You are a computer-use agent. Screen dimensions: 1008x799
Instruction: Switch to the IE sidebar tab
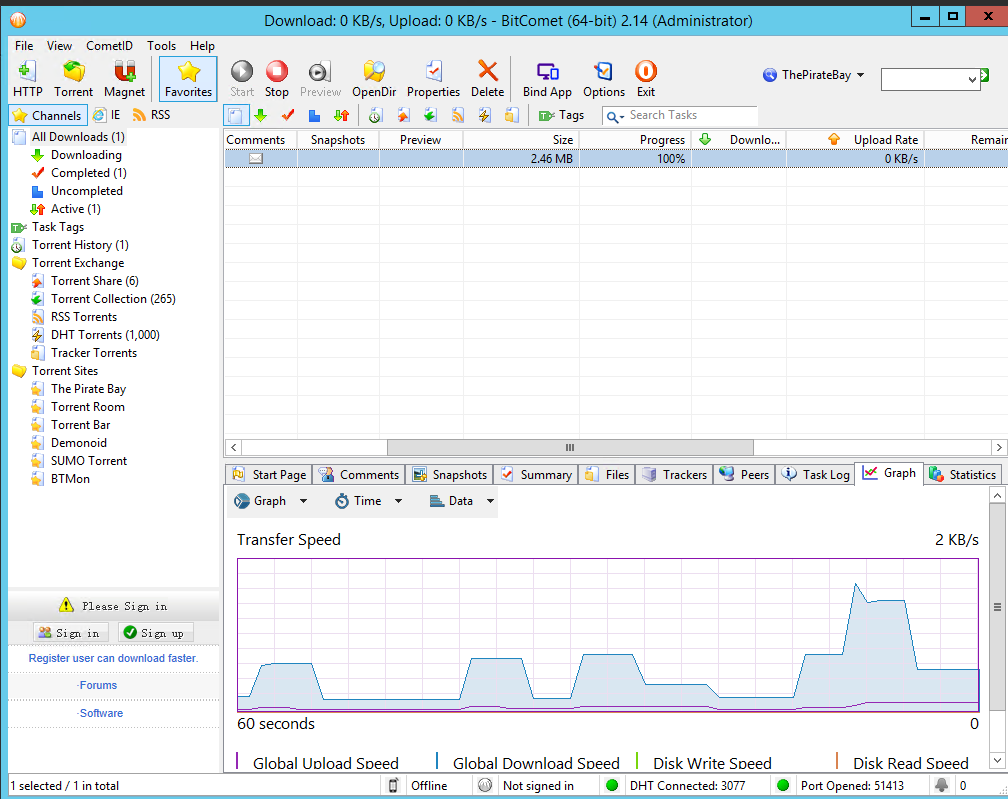coord(107,115)
